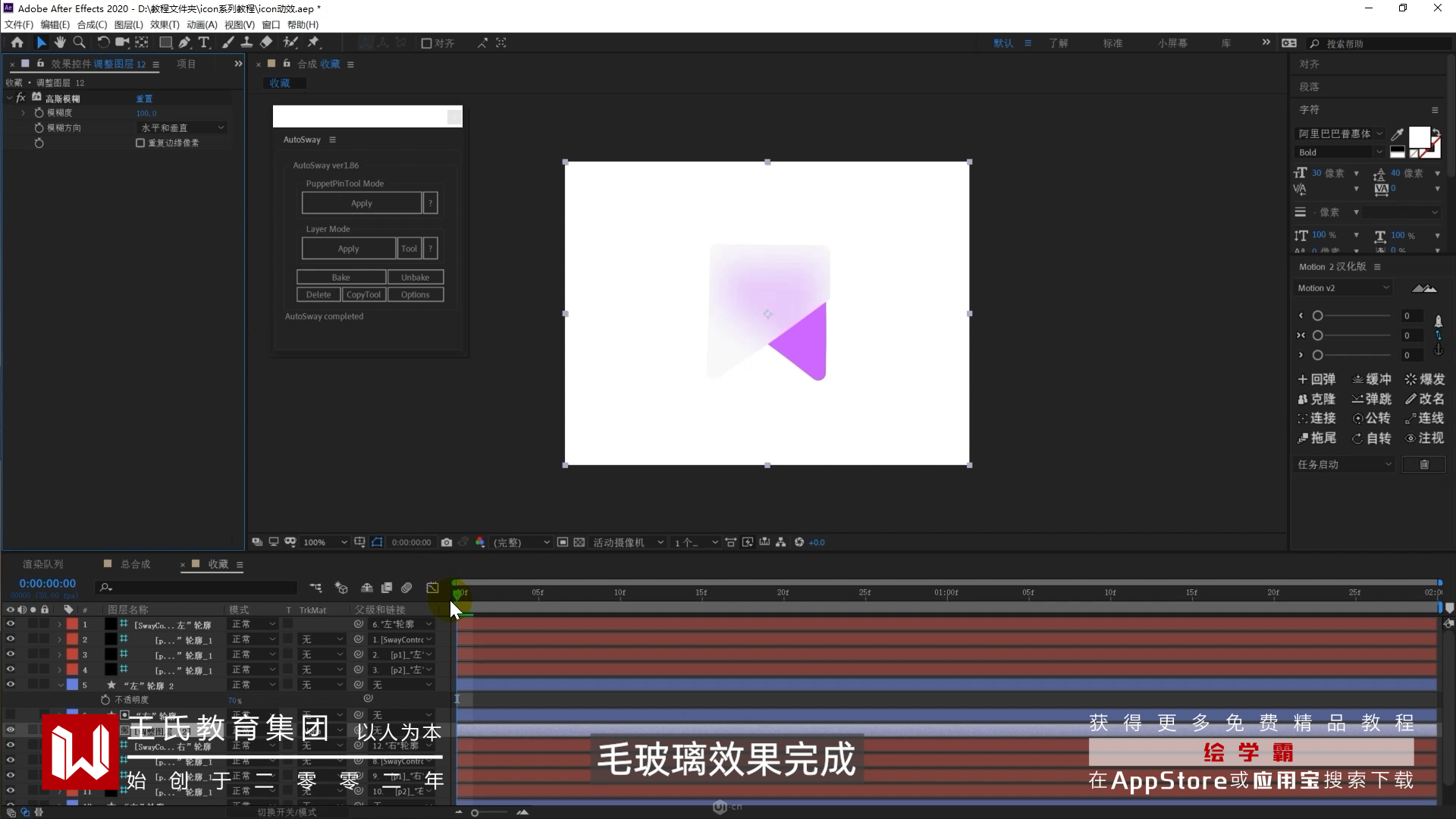Hide layer 1 with eye icon
This screenshot has height=819, width=1456.
11,624
